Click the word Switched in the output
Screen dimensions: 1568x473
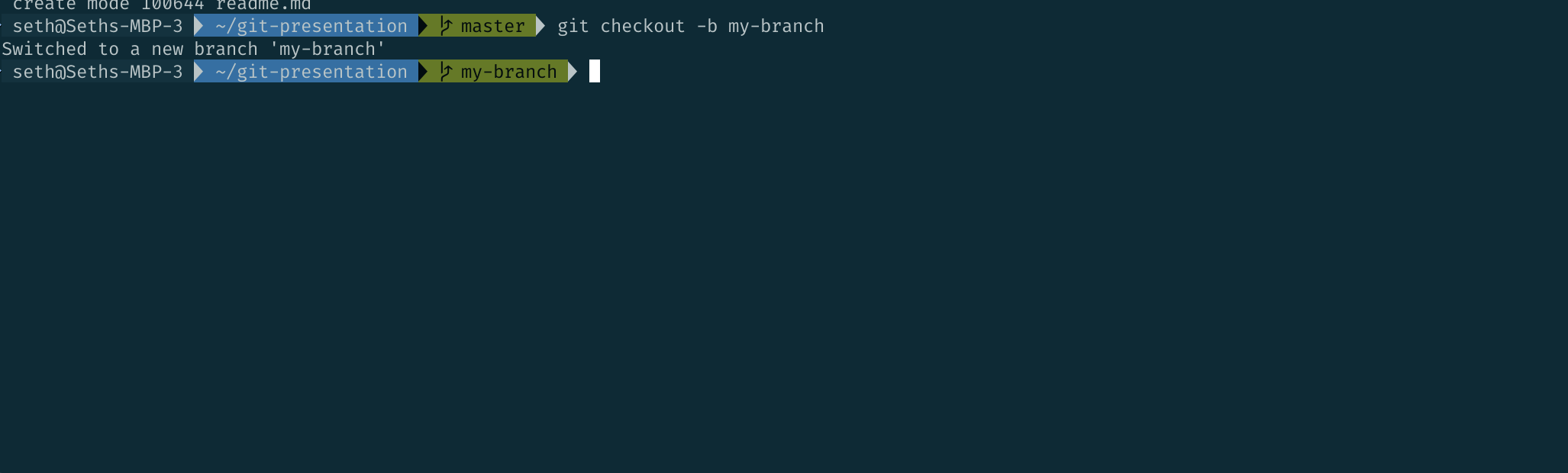coord(44,49)
